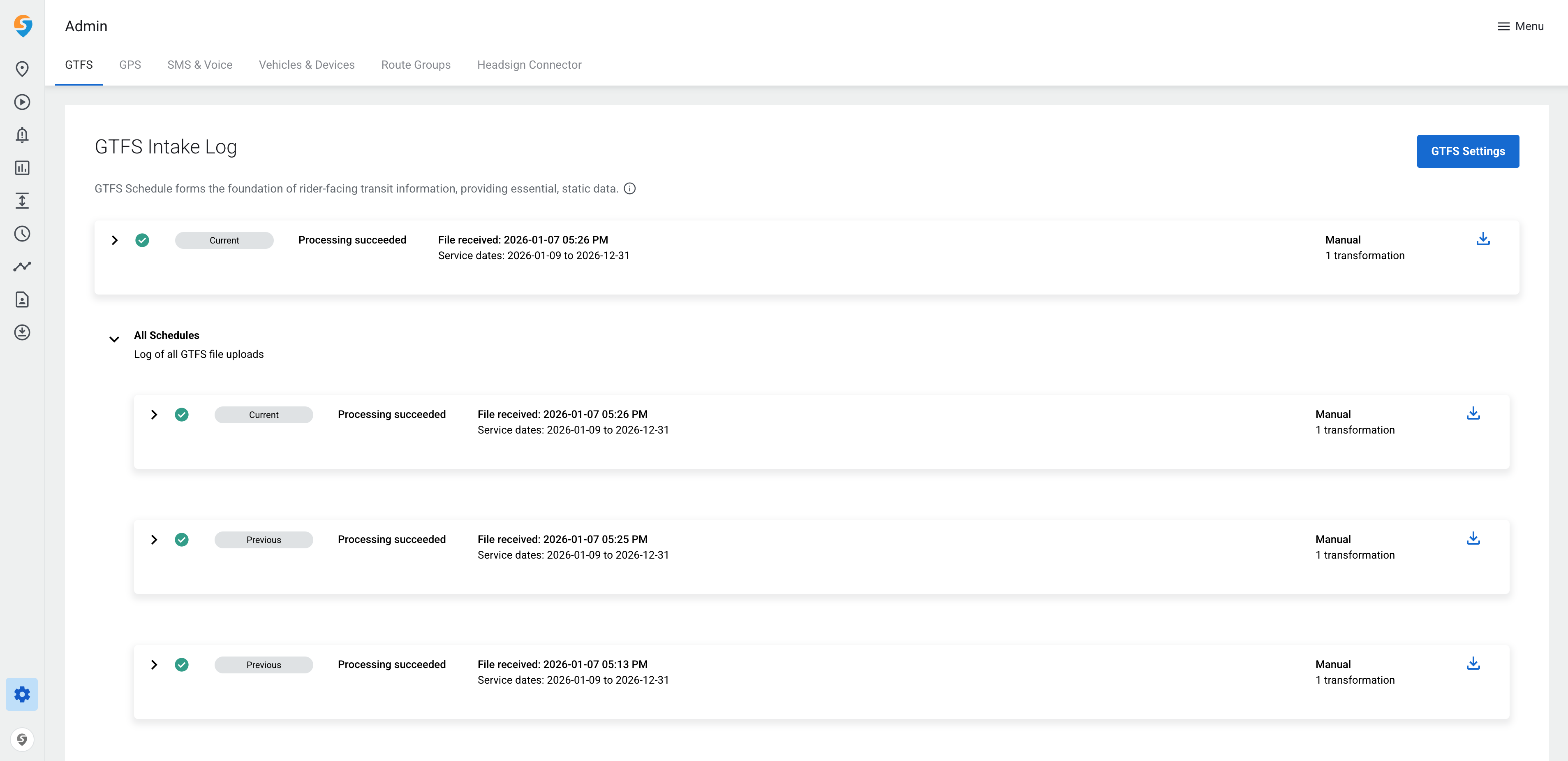
Task: Collapse the All Schedules section
Action: tap(114, 339)
